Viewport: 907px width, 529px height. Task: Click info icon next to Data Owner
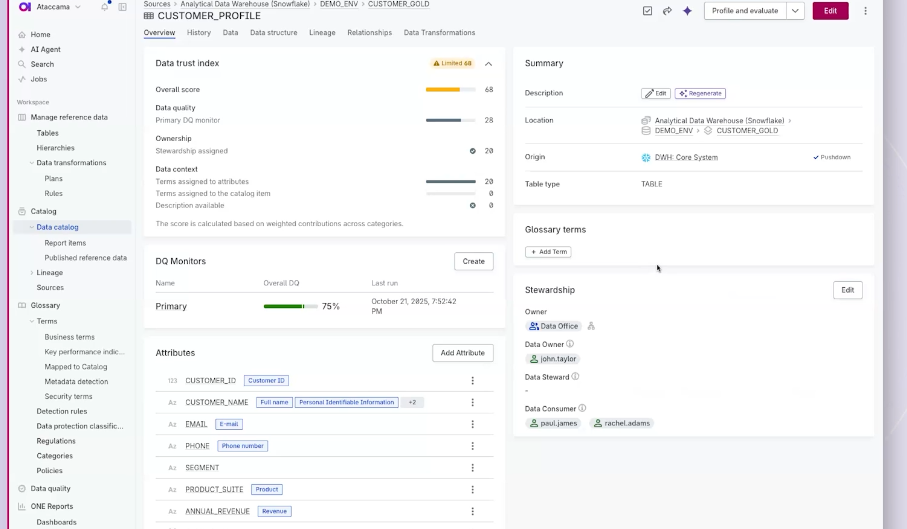570,344
